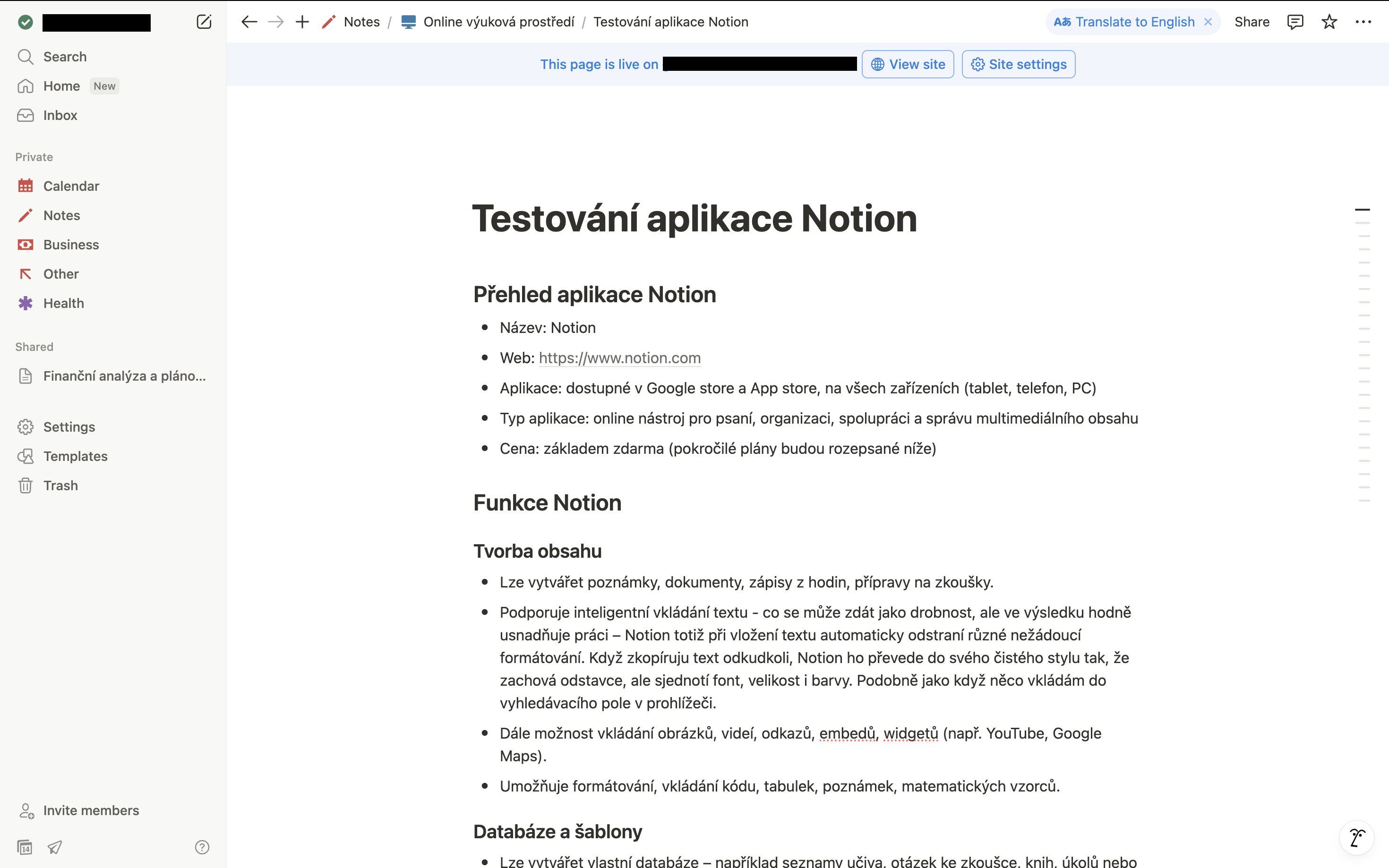Screen dimensions: 1389x868
Task: Add page to favorites with the star icon
Action: tap(1329, 21)
